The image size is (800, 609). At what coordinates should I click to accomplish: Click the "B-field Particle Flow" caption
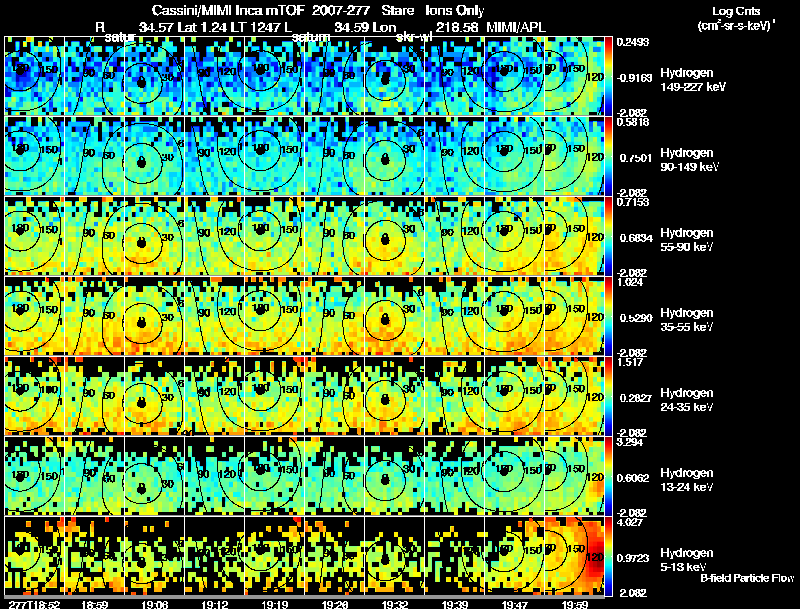tap(747, 578)
